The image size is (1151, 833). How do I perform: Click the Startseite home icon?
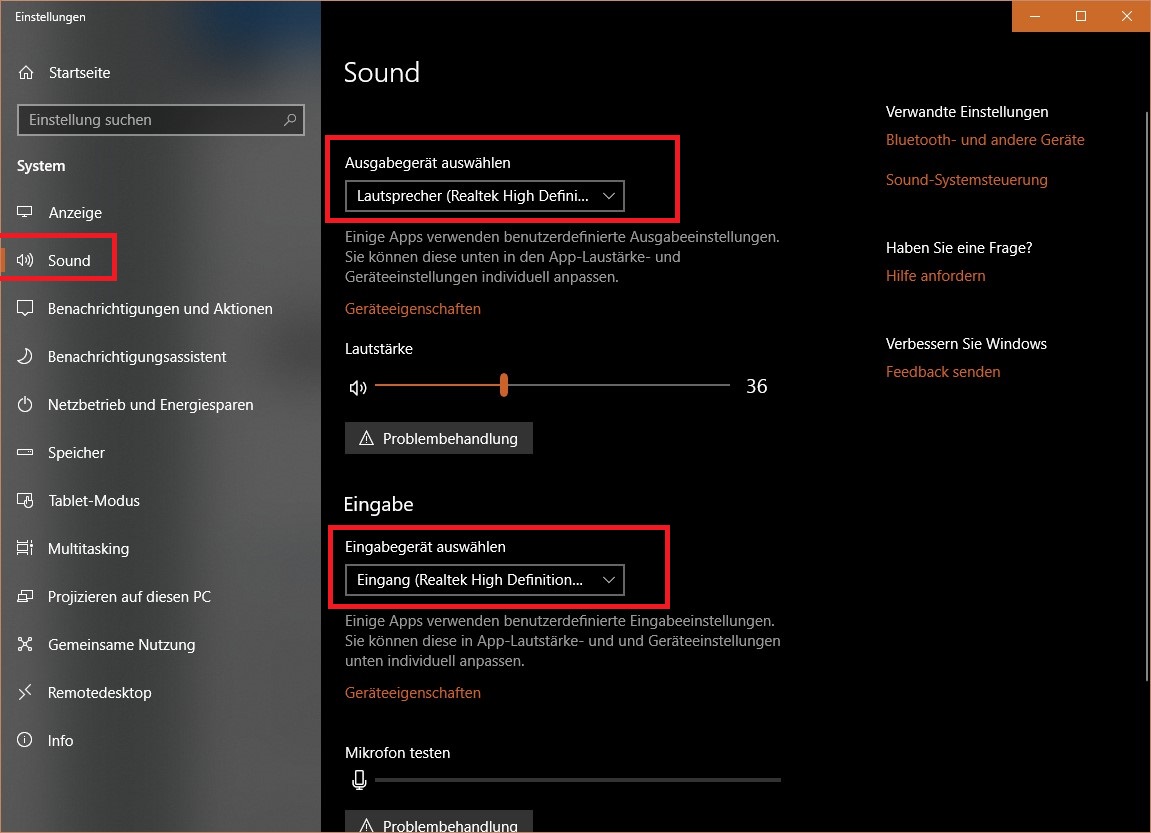[x=26, y=73]
